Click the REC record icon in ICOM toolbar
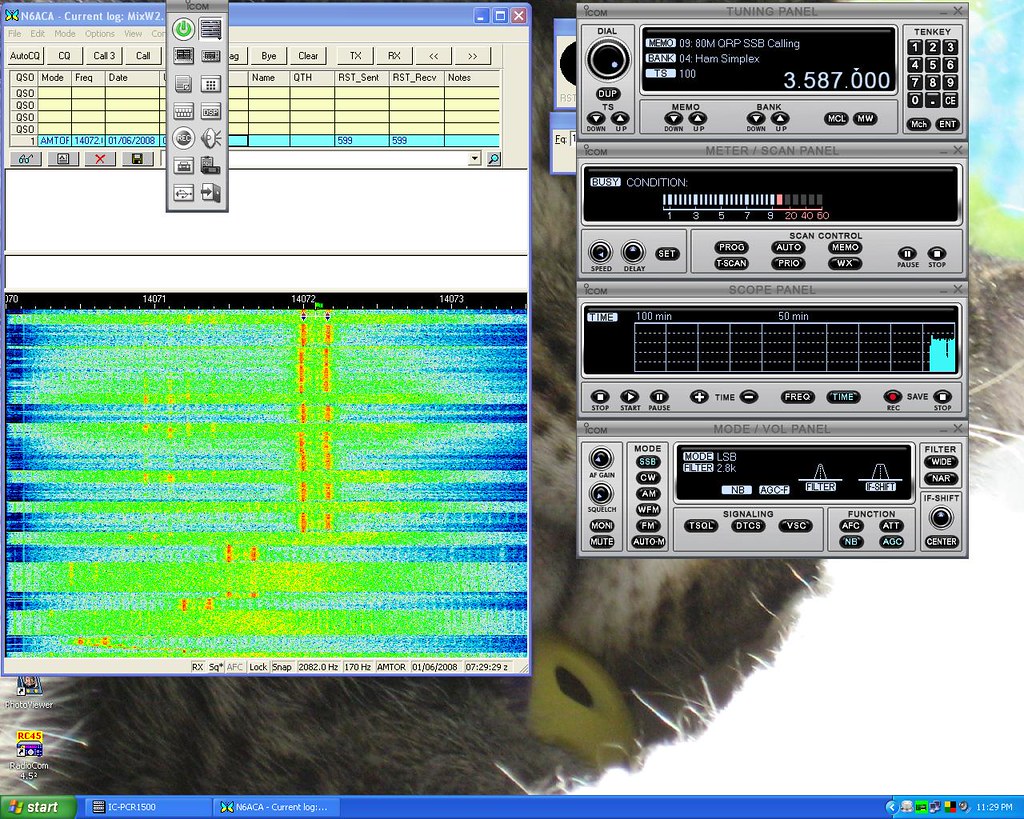Image resolution: width=1024 pixels, height=819 pixels. pos(184,138)
